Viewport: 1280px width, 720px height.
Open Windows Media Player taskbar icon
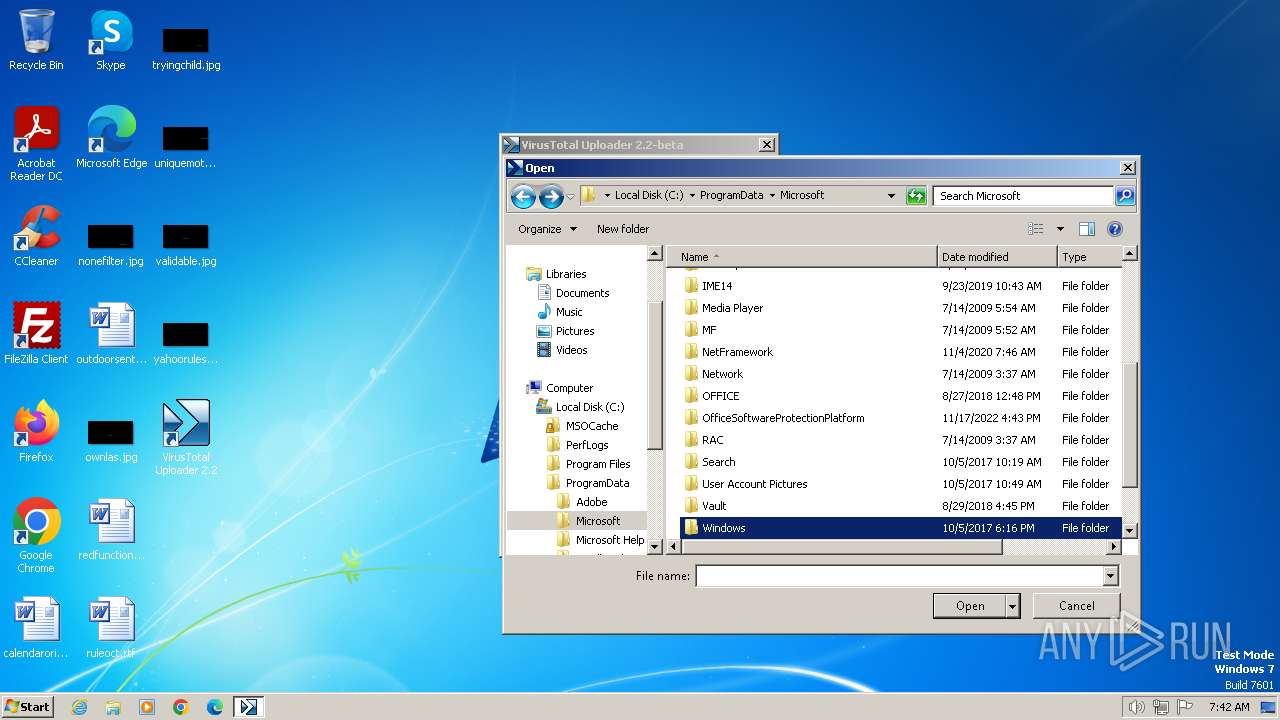[x=147, y=707]
